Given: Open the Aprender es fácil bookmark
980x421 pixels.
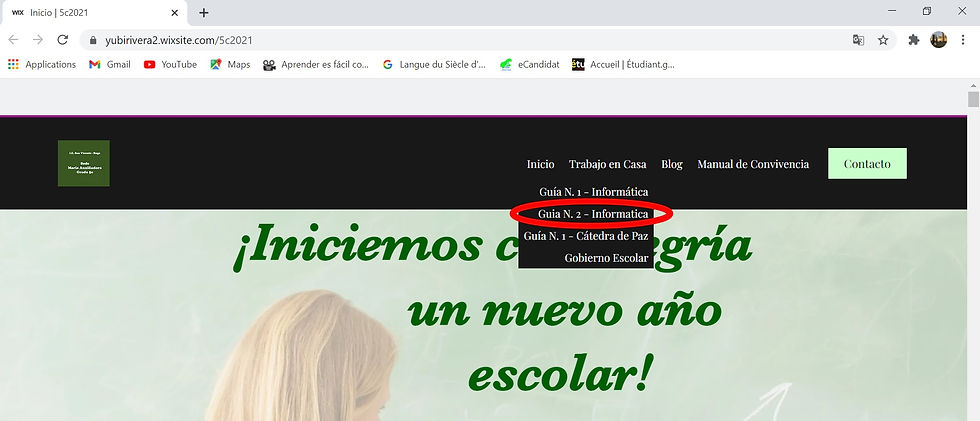Looking at the screenshot, I should 316,64.
